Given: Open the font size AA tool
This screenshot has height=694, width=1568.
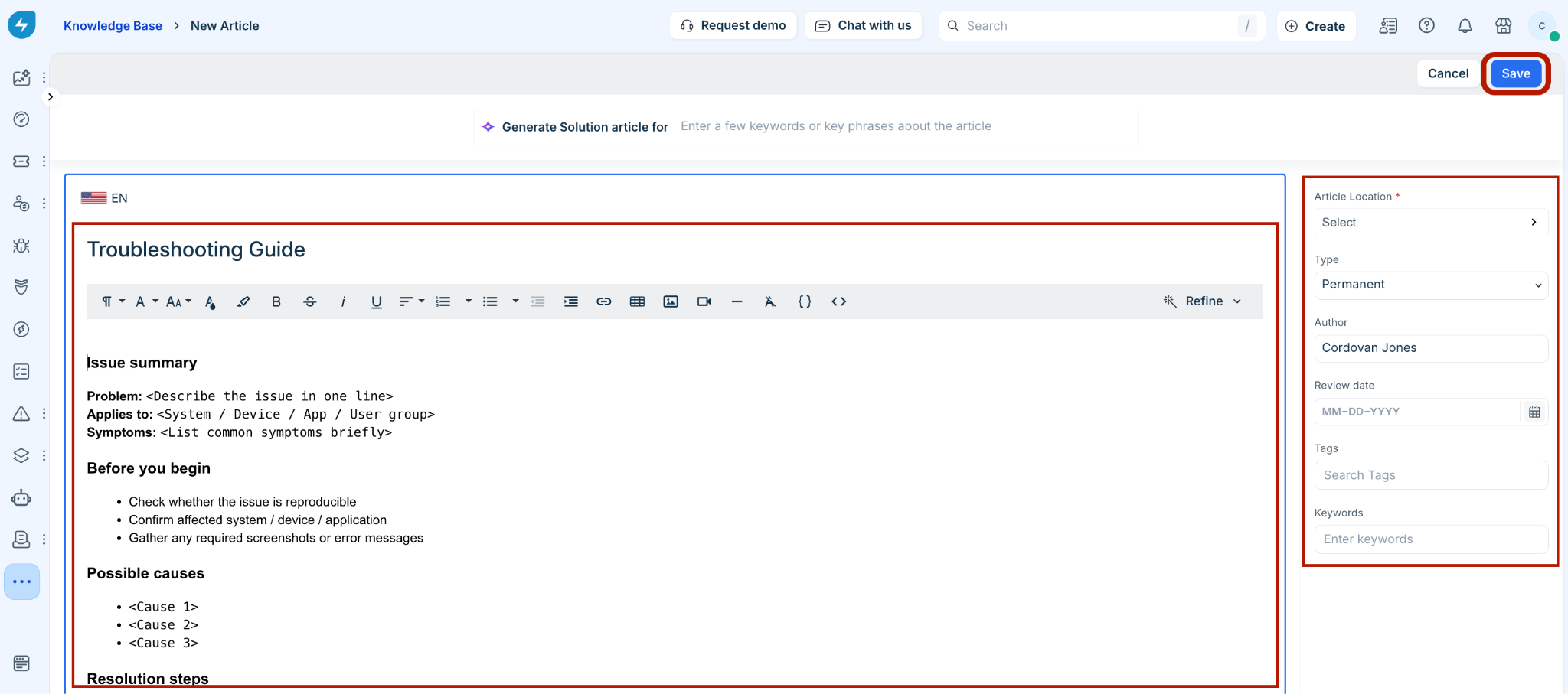Looking at the screenshot, I should pyautogui.click(x=178, y=301).
